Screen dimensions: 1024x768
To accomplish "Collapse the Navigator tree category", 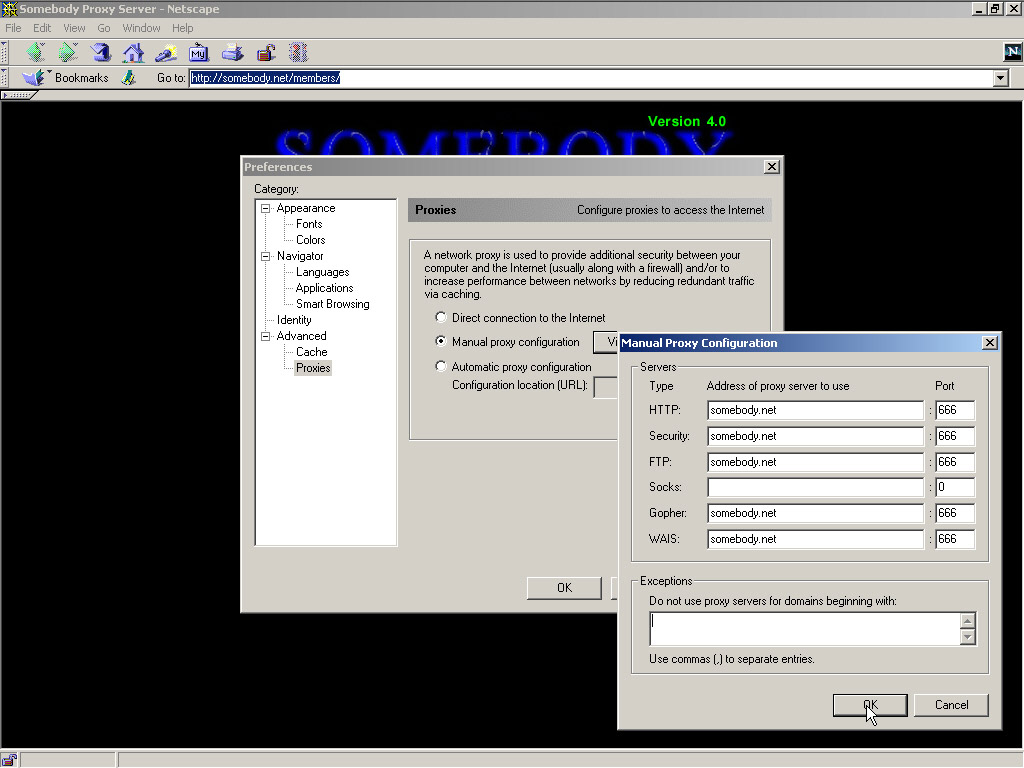I will coord(266,256).
